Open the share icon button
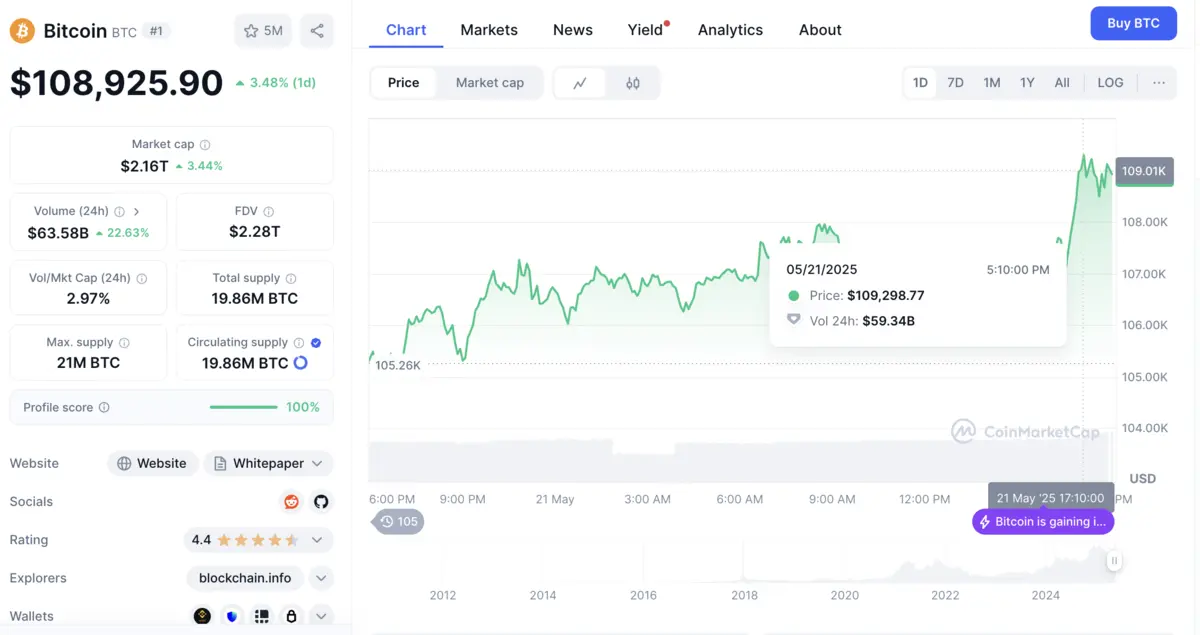This screenshot has height=635, width=1200. pyautogui.click(x=317, y=31)
